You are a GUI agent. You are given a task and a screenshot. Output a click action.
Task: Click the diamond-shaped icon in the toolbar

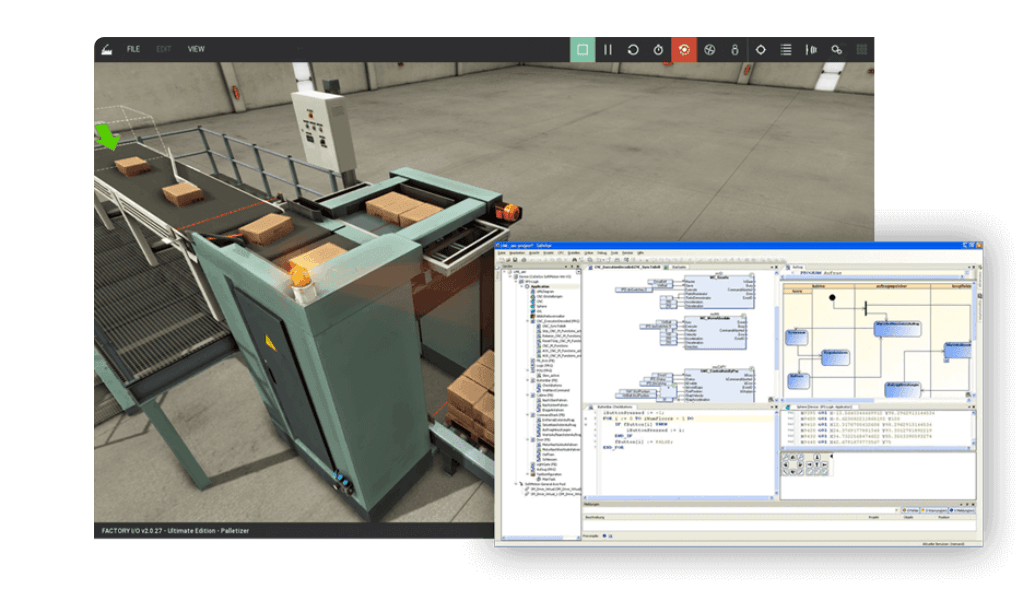point(760,49)
